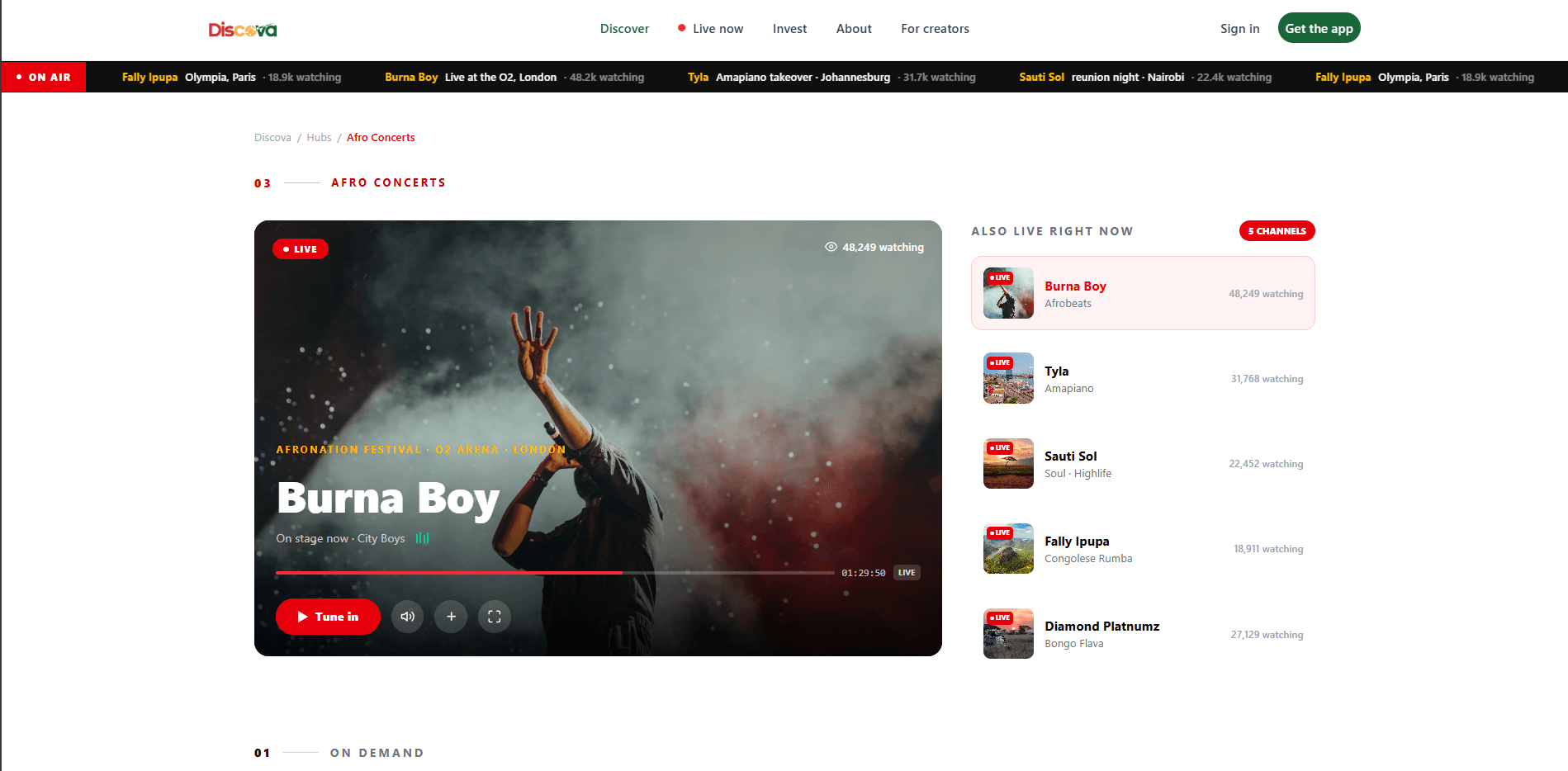Enter fullscreen with the expand icon
1568x771 pixels.
495,617
